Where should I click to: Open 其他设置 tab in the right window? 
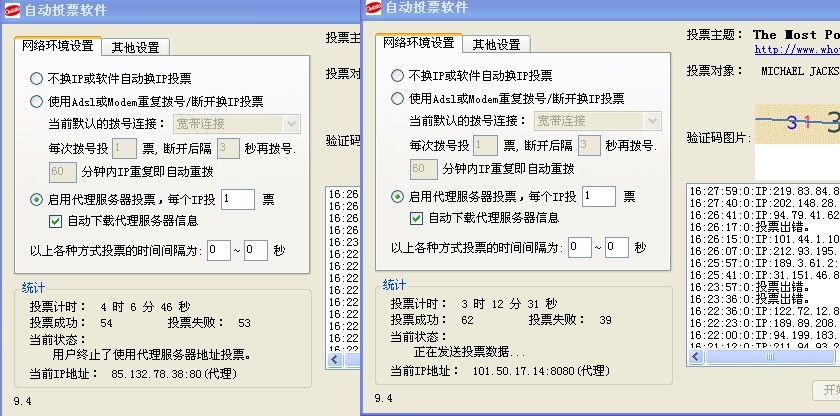pos(497,44)
